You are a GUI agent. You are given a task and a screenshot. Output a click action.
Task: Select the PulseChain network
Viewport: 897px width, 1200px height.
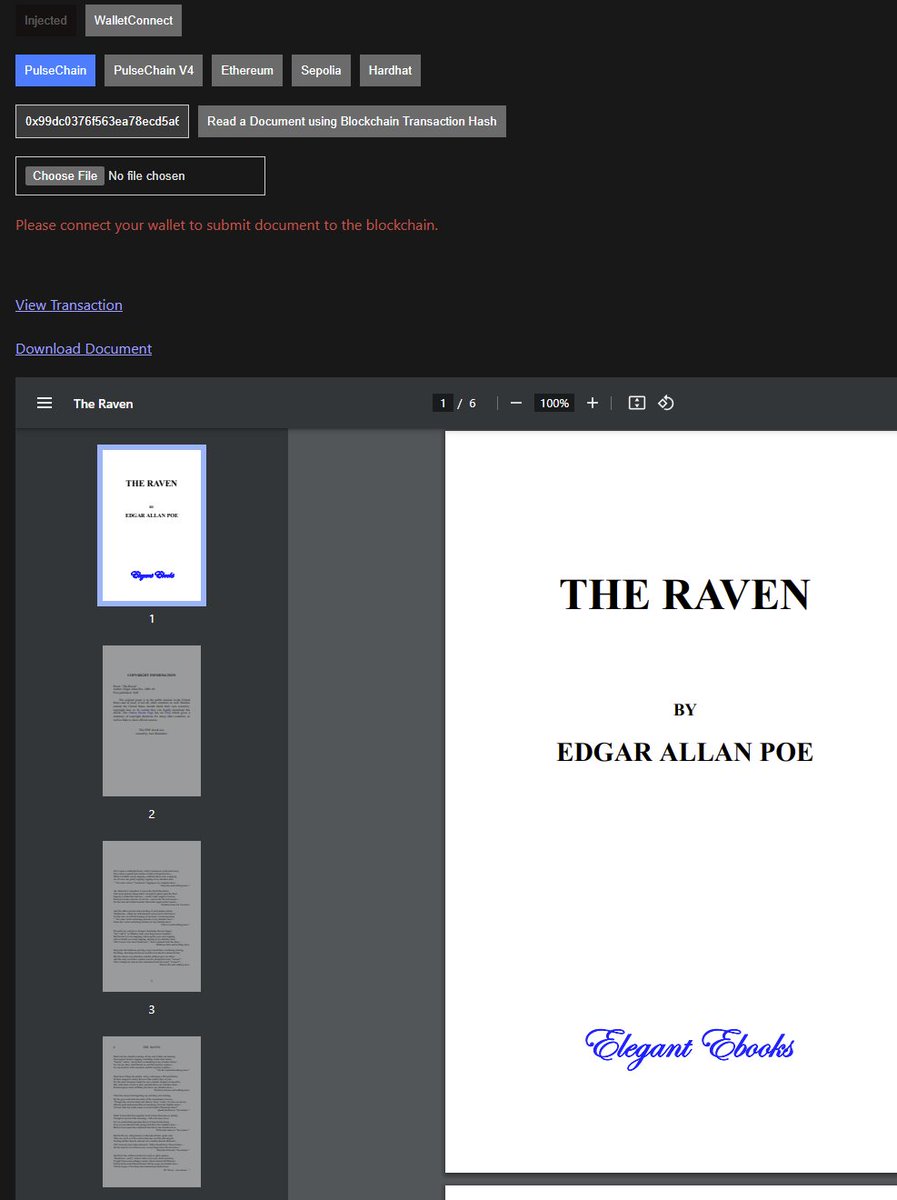(55, 71)
